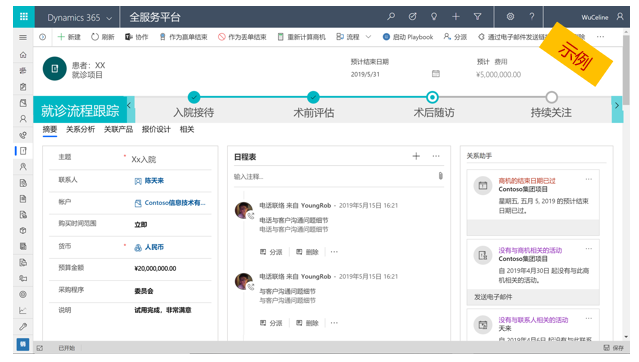The image size is (639, 362).
Task: Switch to the 摘要 tab
Action: click(50, 129)
